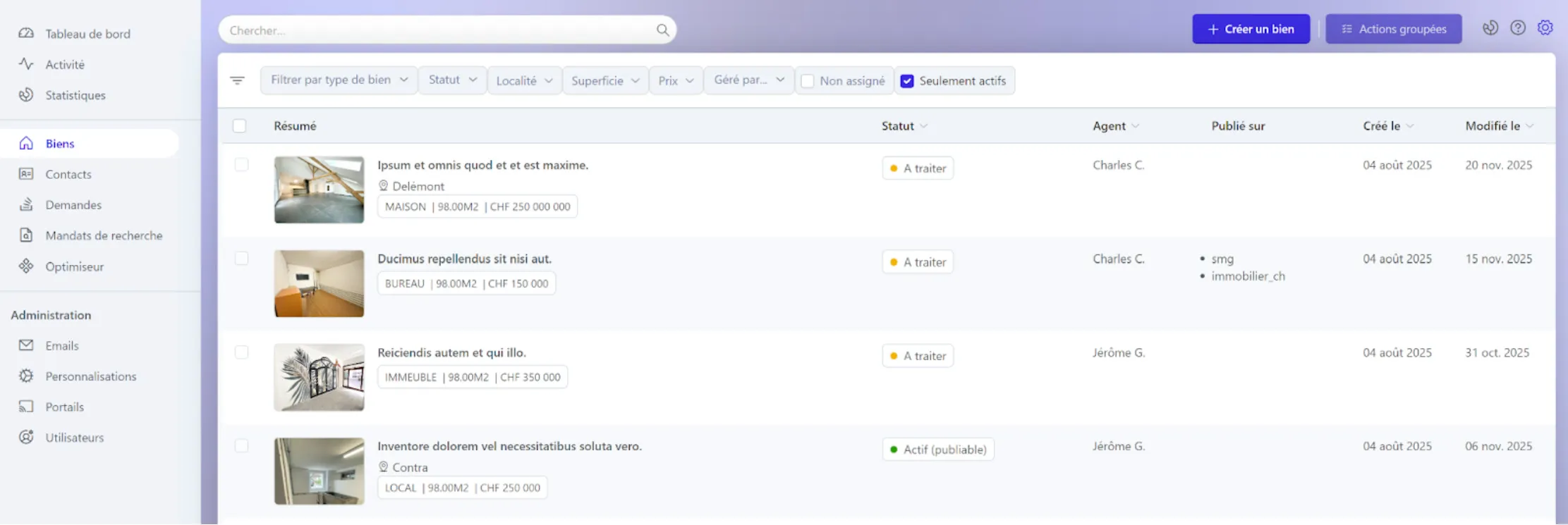Click the Contacts card icon

coord(26,174)
